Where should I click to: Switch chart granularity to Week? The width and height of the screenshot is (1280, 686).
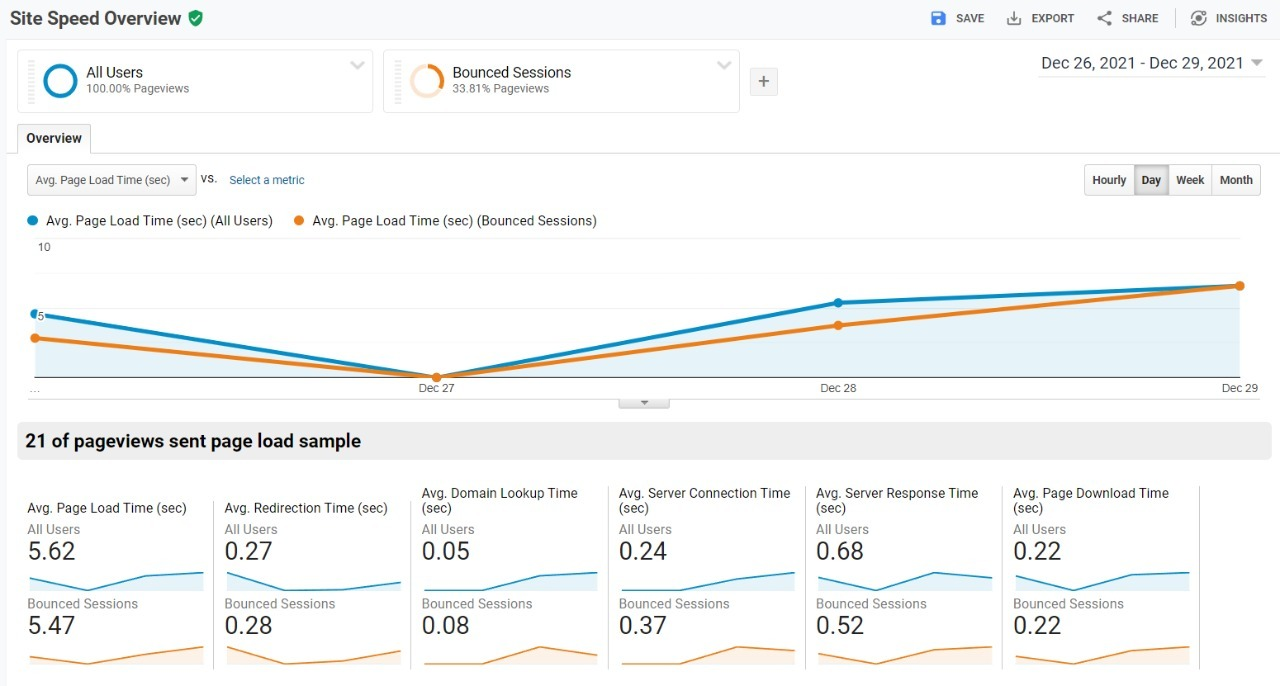(x=1190, y=180)
